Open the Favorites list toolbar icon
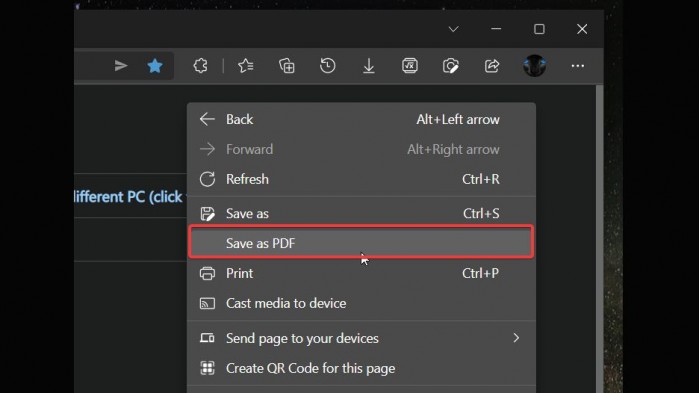The height and width of the screenshot is (393, 700). pos(246,66)
